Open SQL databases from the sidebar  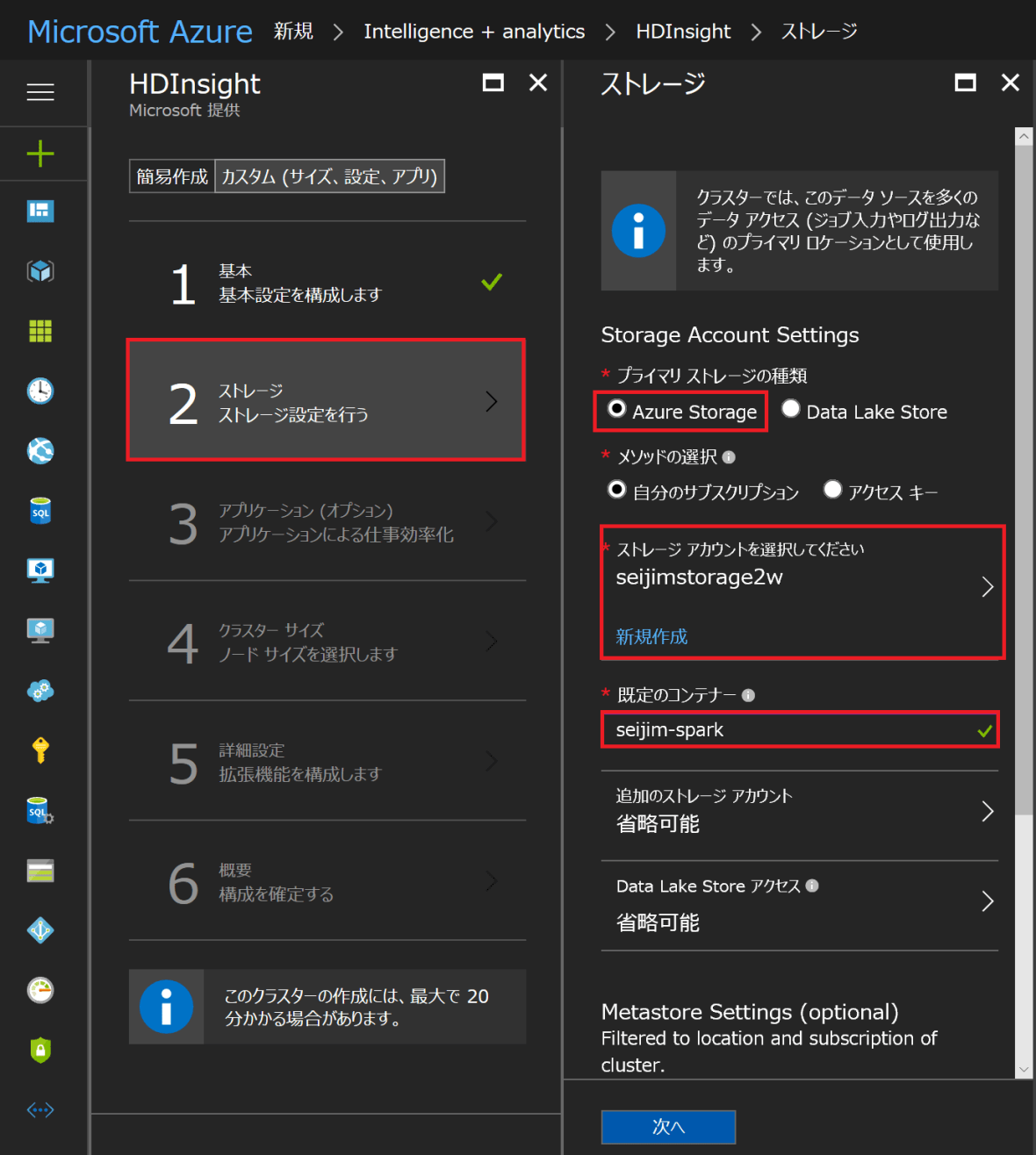[40, 511]
